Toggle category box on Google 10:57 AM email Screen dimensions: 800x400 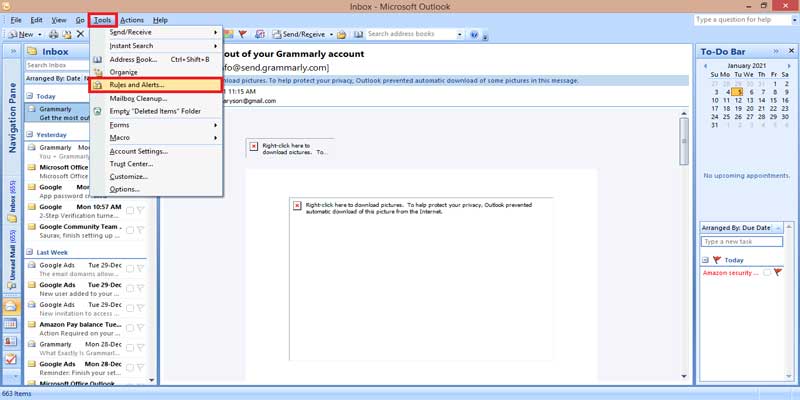point(131,211)
